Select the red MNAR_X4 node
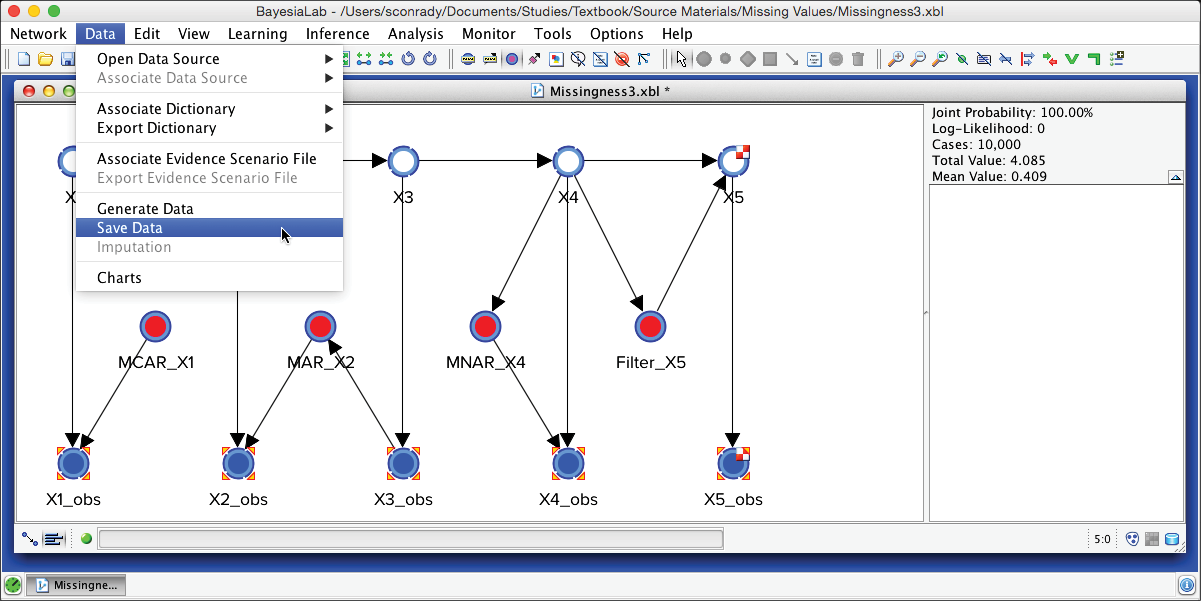Viewport: 1201px width, 601px height. [486, 326]
